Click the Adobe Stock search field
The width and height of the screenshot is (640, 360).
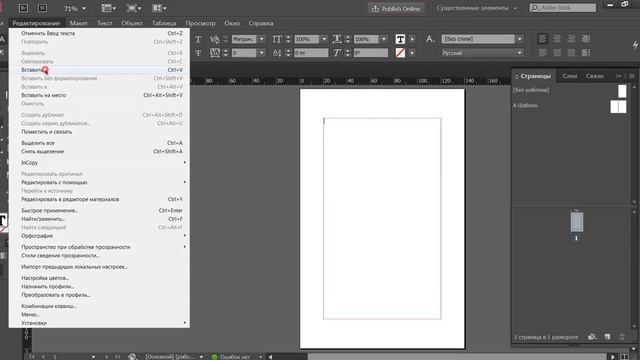point(563,8)
